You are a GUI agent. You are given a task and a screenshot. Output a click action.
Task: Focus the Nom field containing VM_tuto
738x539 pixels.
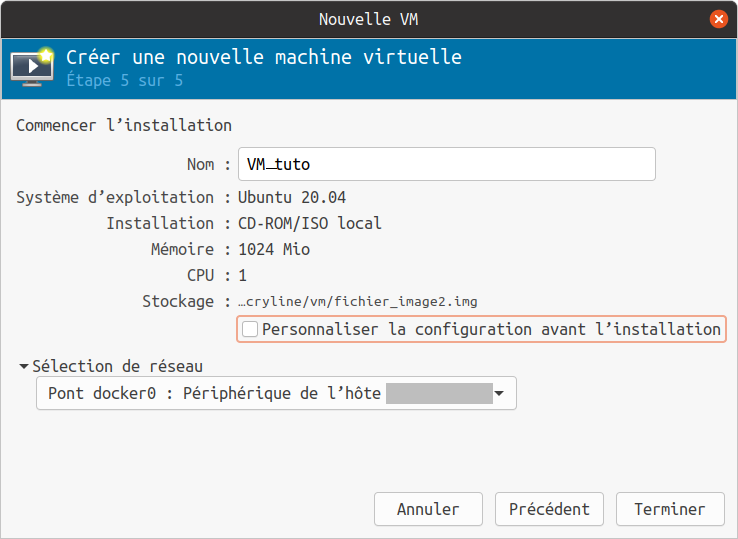(446, 164)
